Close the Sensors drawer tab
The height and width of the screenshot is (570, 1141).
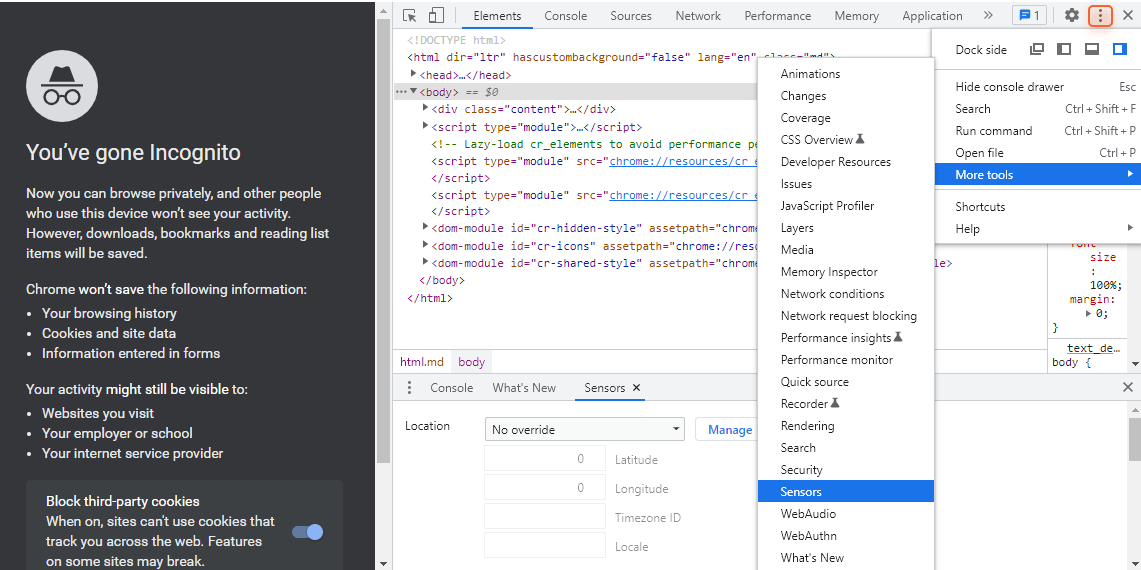[x=637, y=388]
